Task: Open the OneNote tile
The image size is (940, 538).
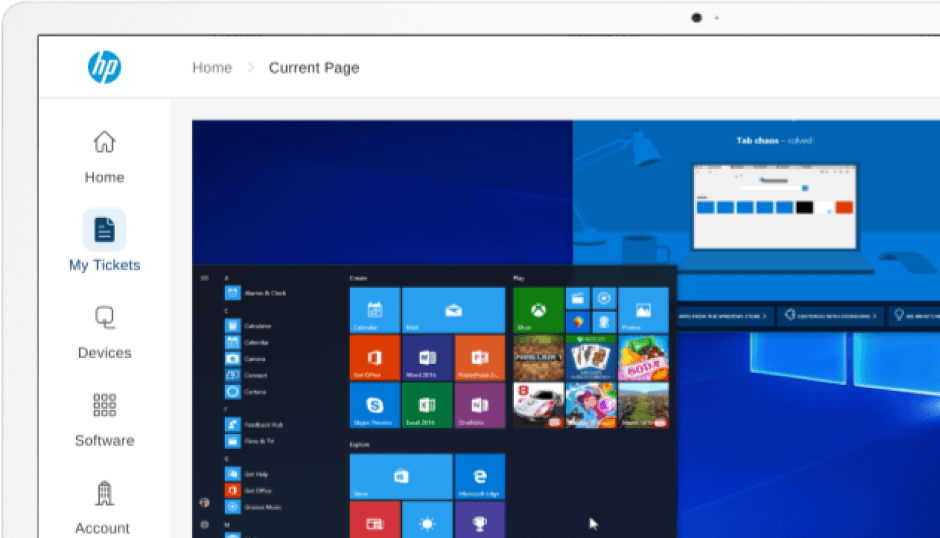Action: pyautogui.click(x=480, y=405)
